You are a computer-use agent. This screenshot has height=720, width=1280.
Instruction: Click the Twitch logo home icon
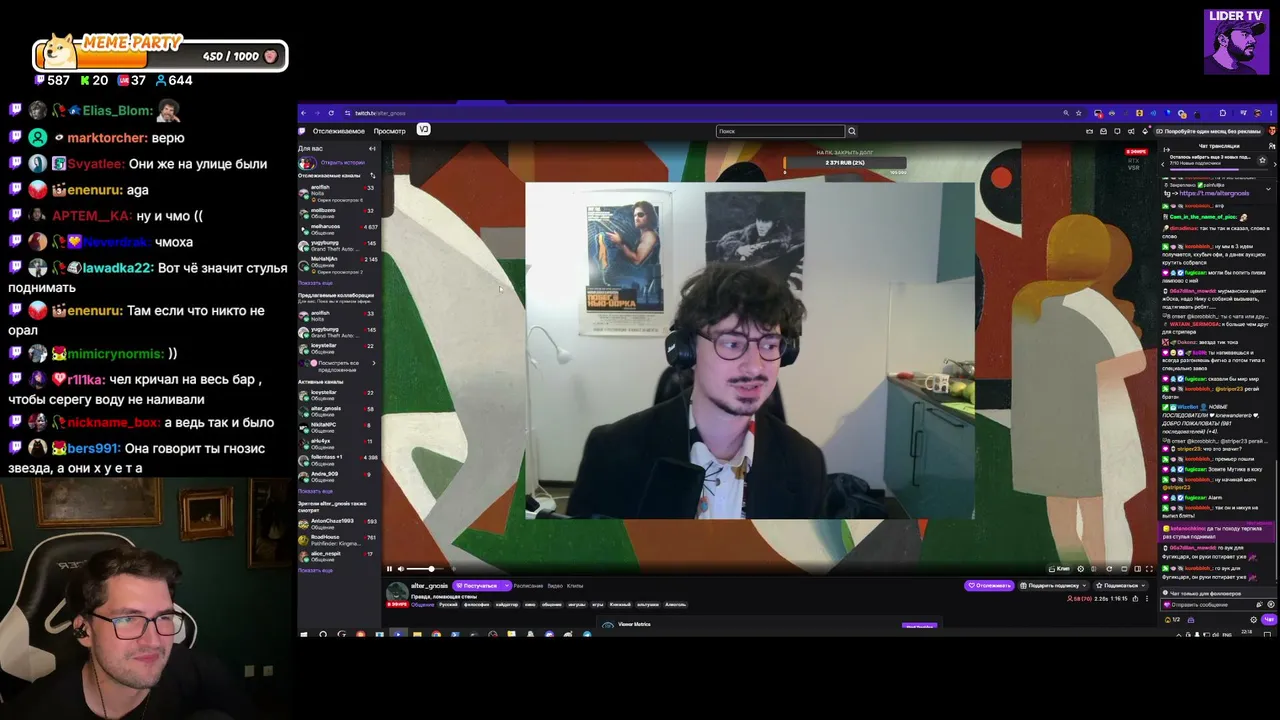click(x=302, y=131)
